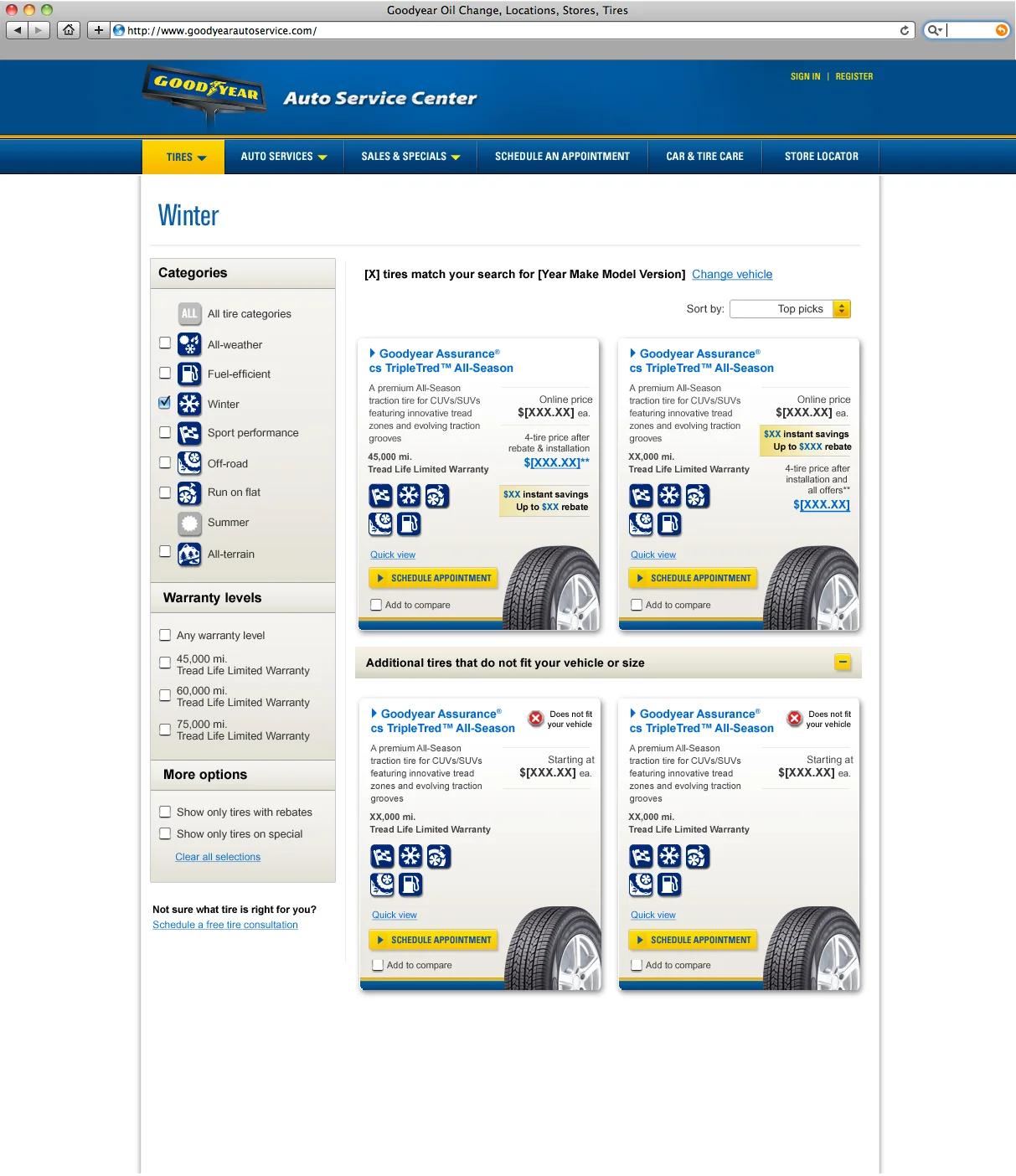Click Schedule Appointment on fourth tire card
This screenshot has width=1016, height=1176.
click(x=693, y=940)
